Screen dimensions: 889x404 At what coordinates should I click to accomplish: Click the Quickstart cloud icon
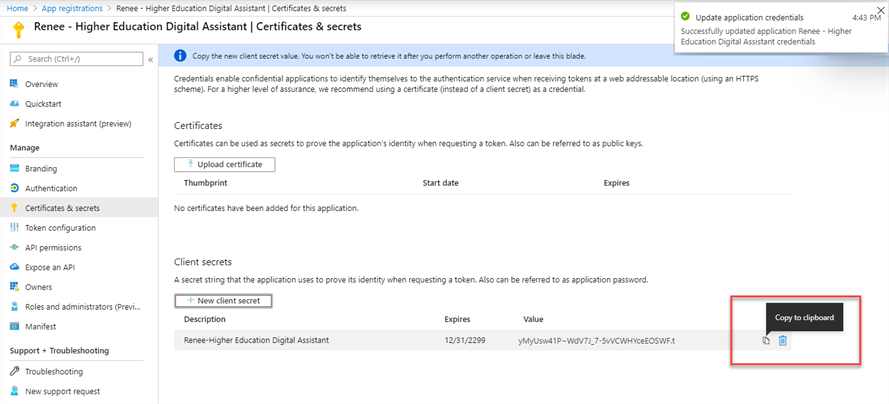tap(15, 104)
